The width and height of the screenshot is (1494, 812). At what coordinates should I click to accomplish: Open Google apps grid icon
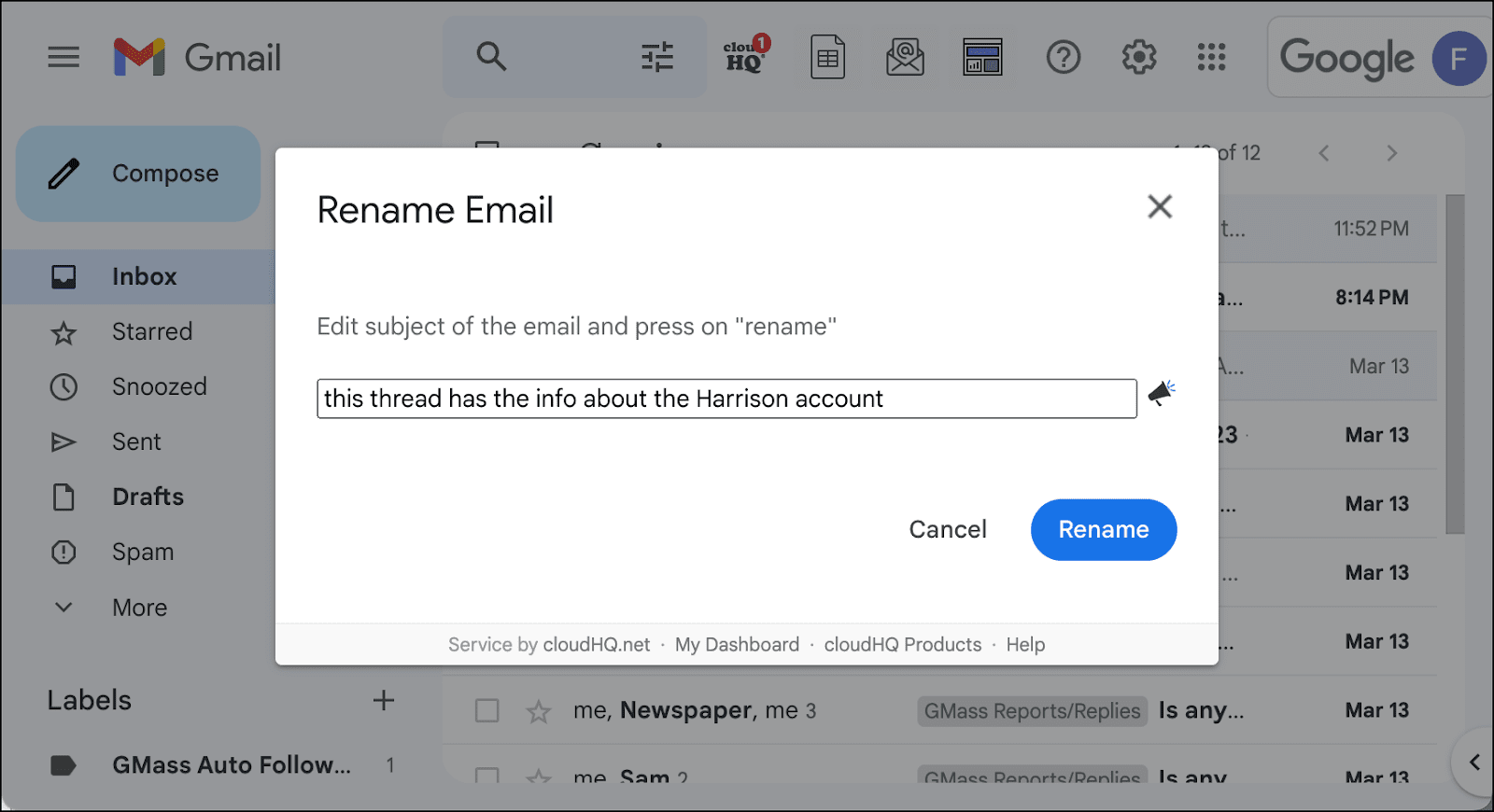tap(1211, 58)
